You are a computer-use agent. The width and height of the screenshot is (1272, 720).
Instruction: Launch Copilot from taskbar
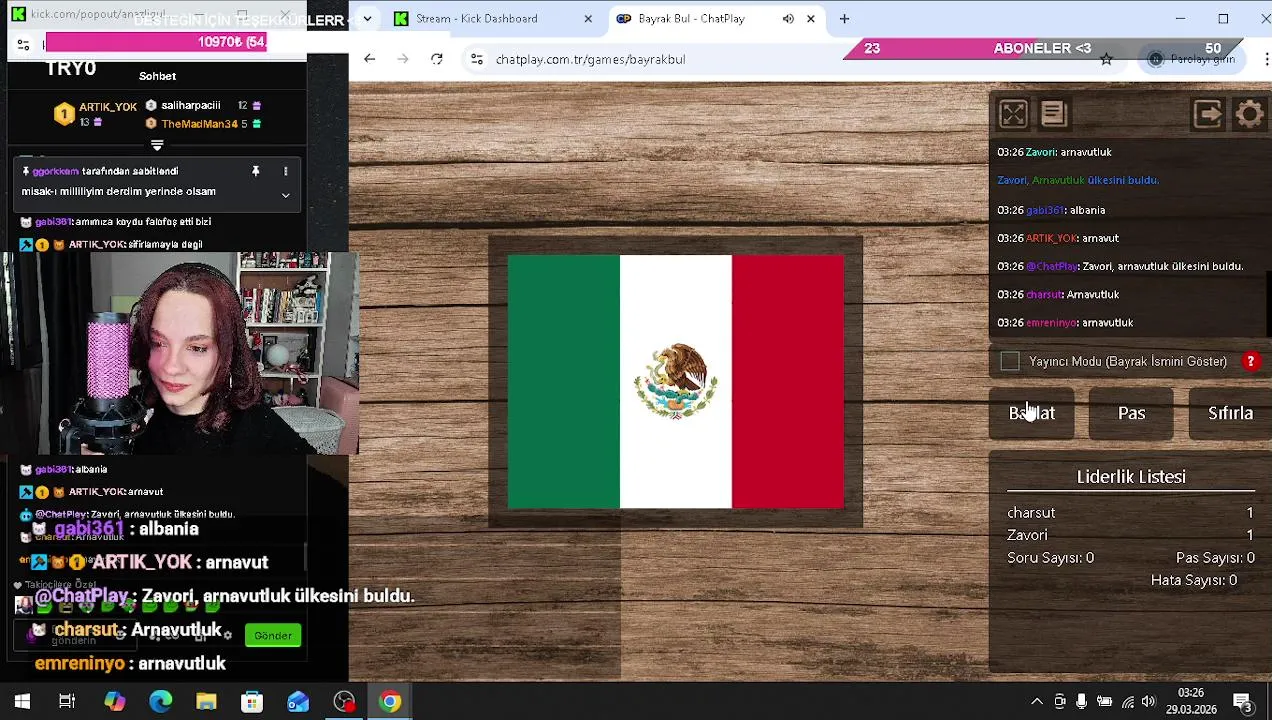pyautogui.click(x=115, y=702)
